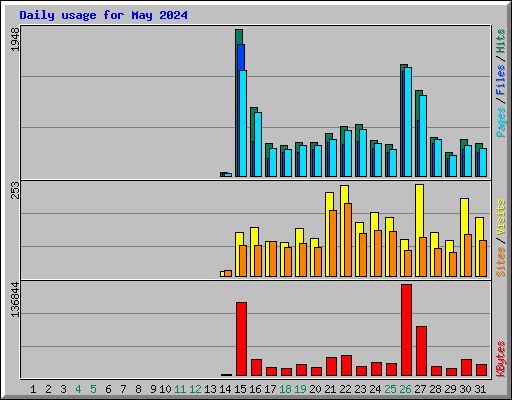The width and height of the screenshot is (512, 400).
Task: Click the cyan 'Pages' legend label
Action: (501, 122)
